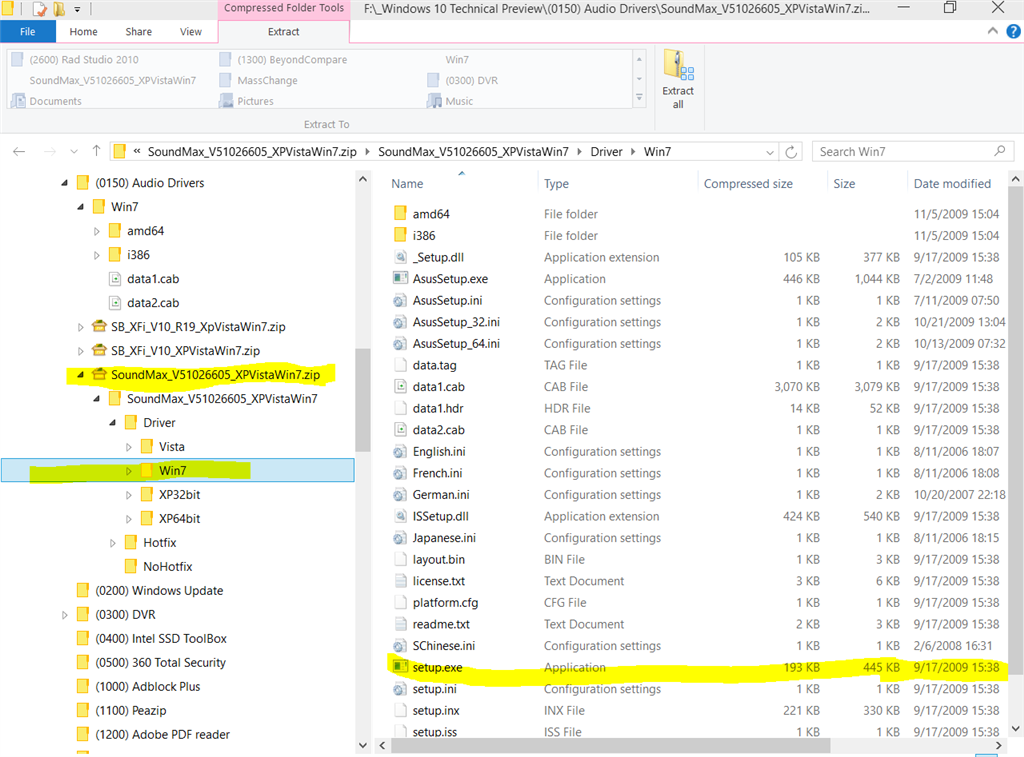Click the Refresh button beside address bar
The height and width of the screenshot is (757, 1024).
[x=791, y=152]
